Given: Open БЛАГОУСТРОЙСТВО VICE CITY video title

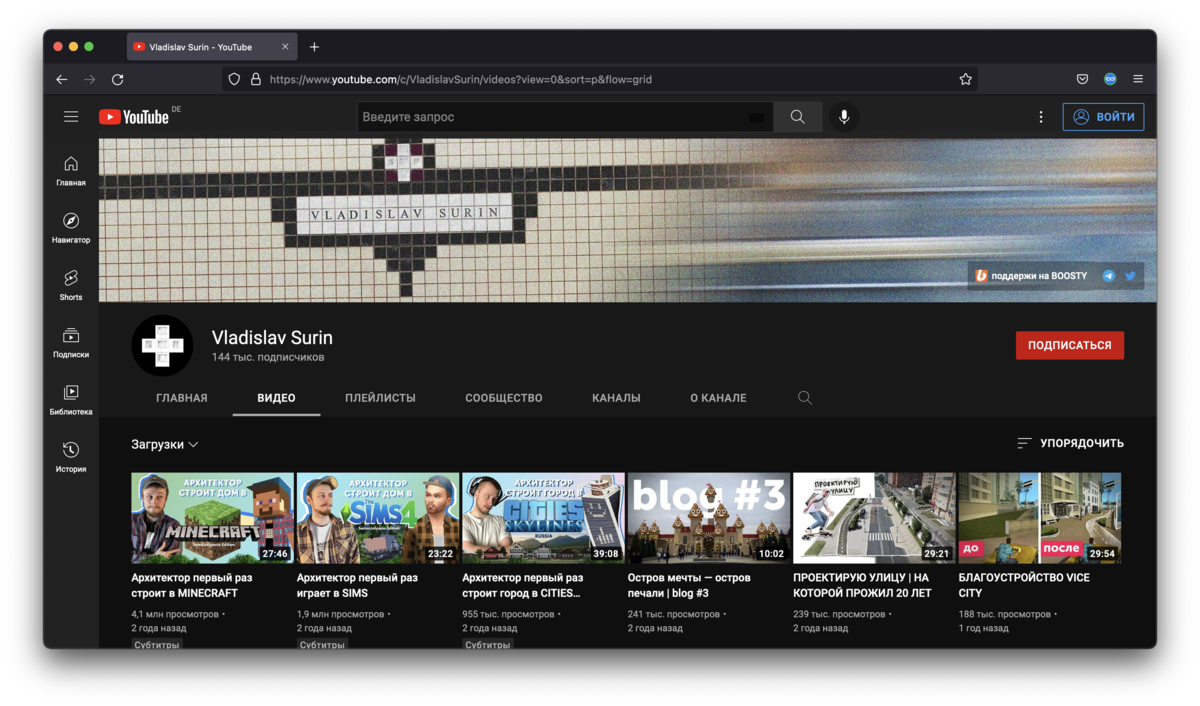Looking at the screenshot, I should (1025, 585).
